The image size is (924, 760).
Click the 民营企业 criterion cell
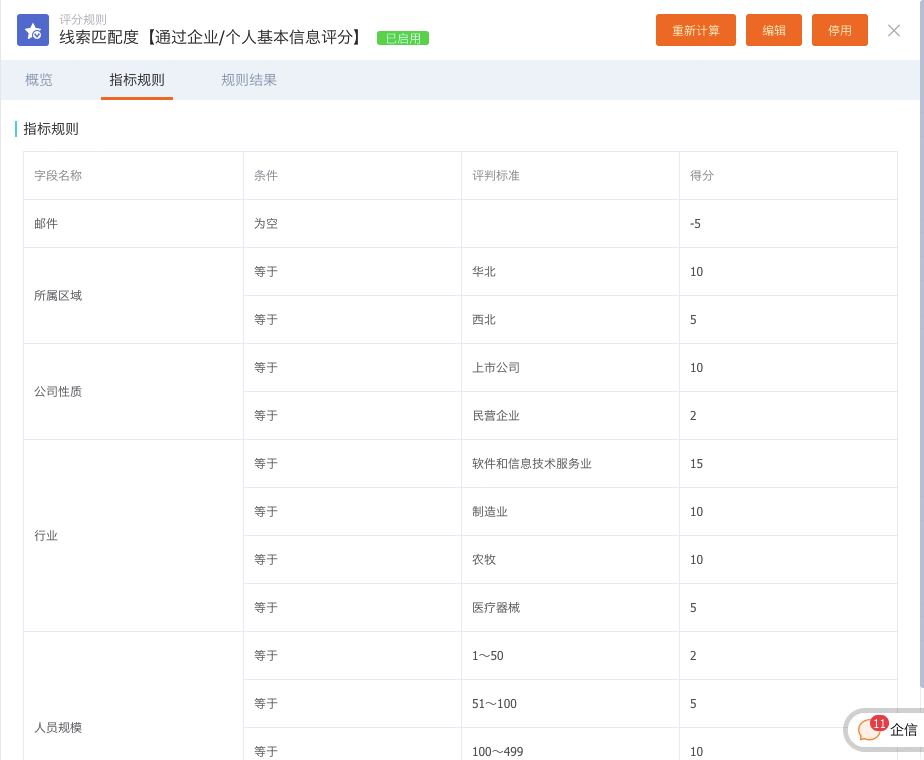[570, 415]
